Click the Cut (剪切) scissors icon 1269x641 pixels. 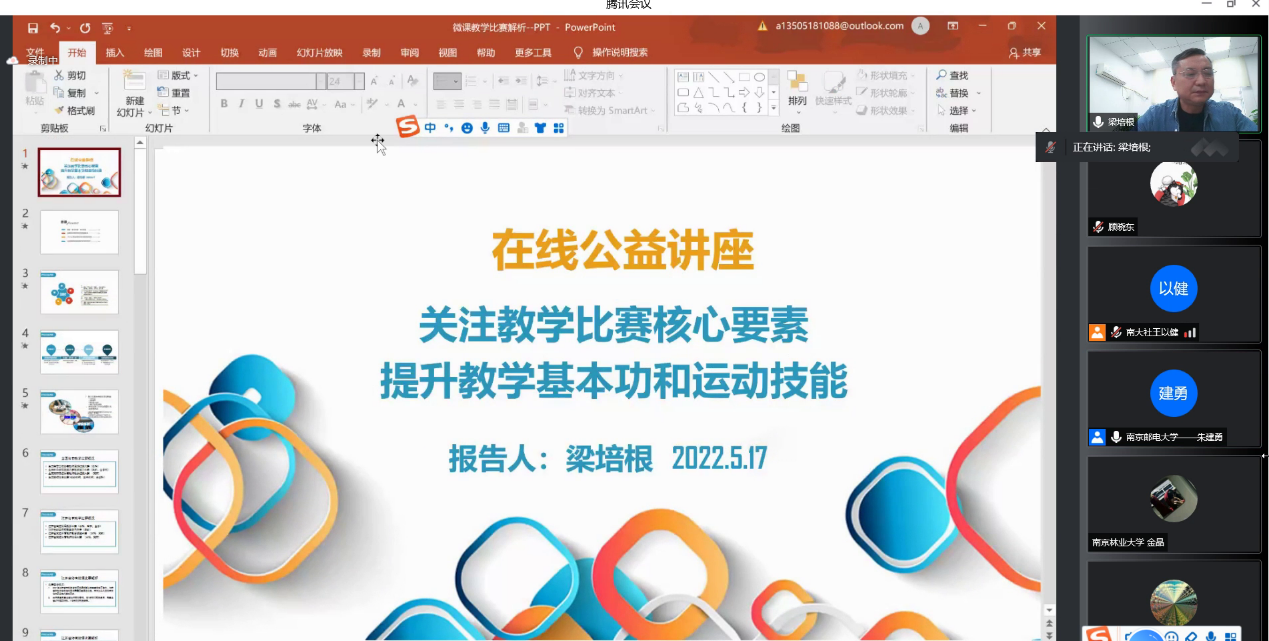(x=60, y=76)
